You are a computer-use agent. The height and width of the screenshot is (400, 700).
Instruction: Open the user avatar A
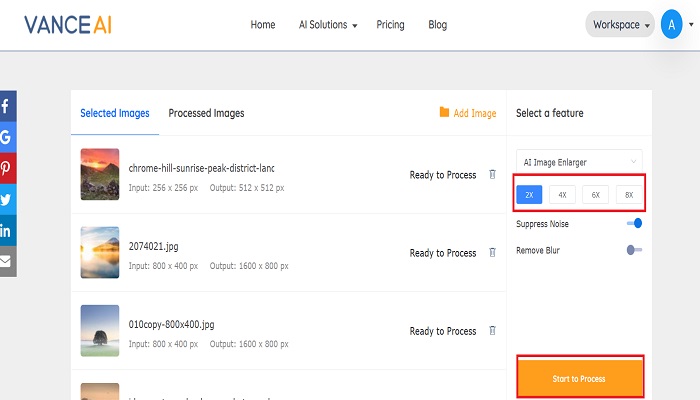pos(671,25)
